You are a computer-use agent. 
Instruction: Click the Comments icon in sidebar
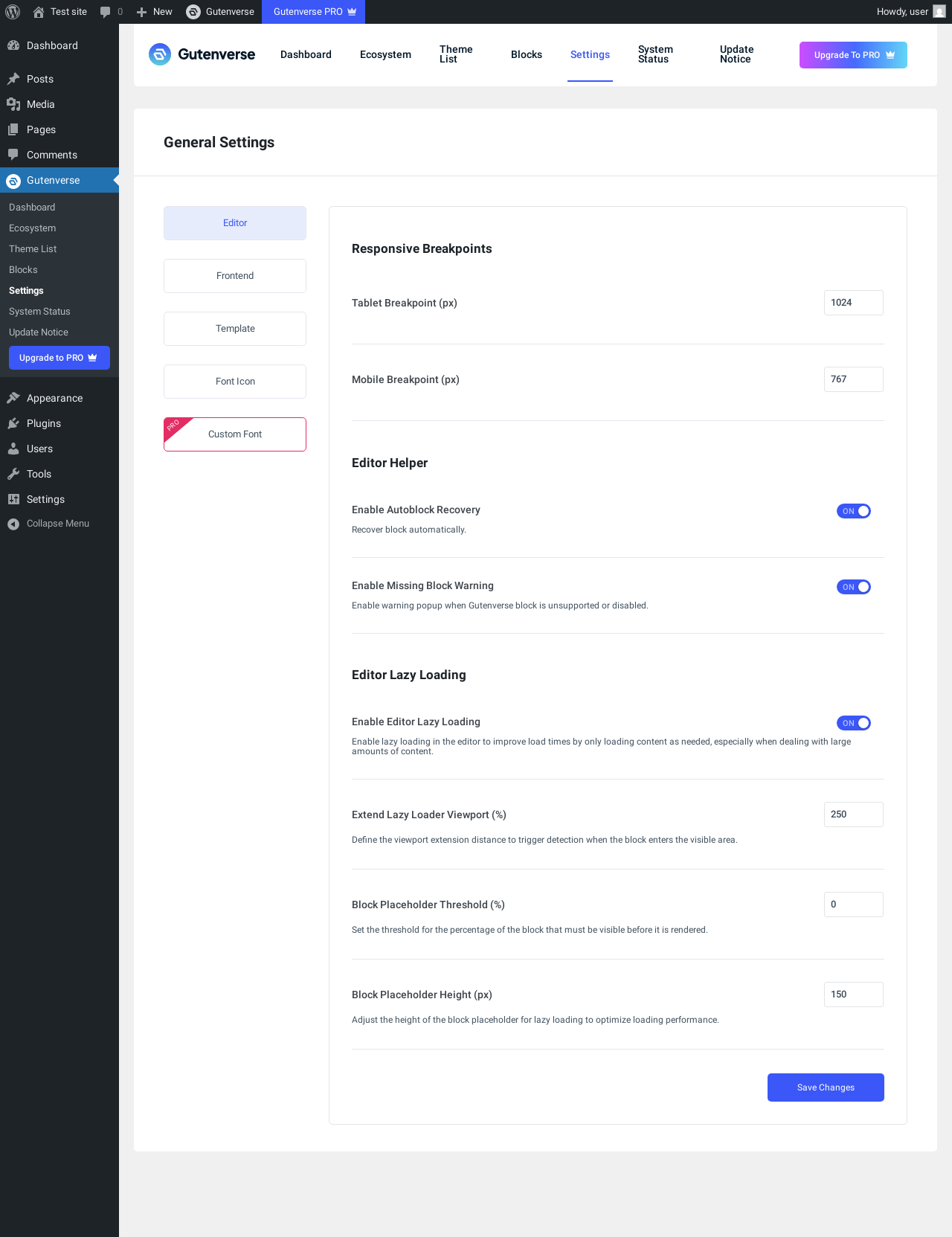[x=13, y=155]
